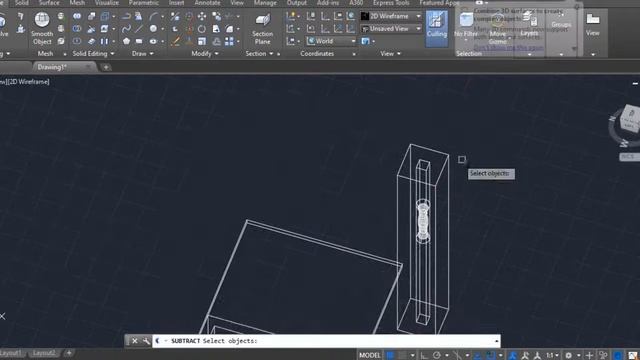The image size is (640, 360).
Task: Click the new drawing plus tab button
Action: (x=106, y=67)
